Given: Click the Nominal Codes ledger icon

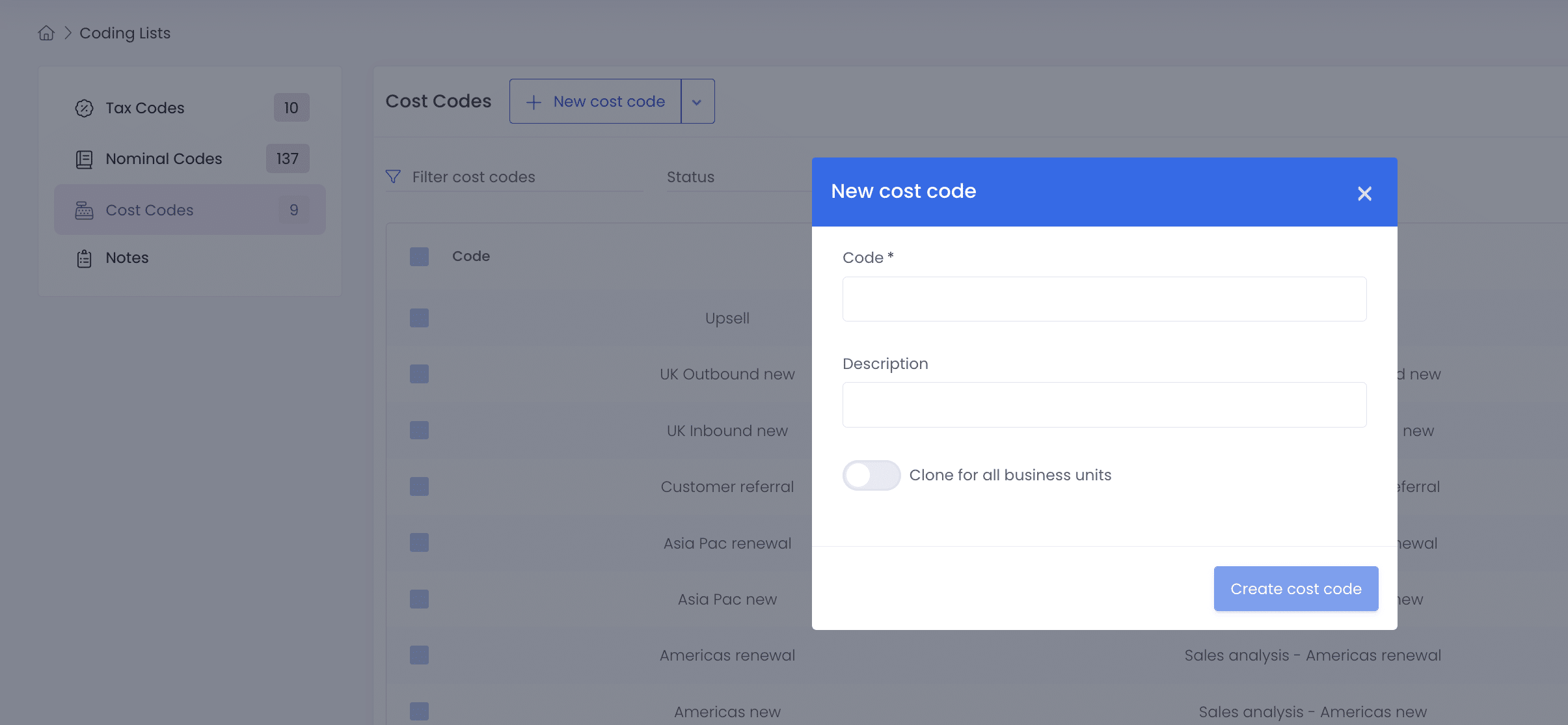Looking at the screenshot, I should click(84, 159).
